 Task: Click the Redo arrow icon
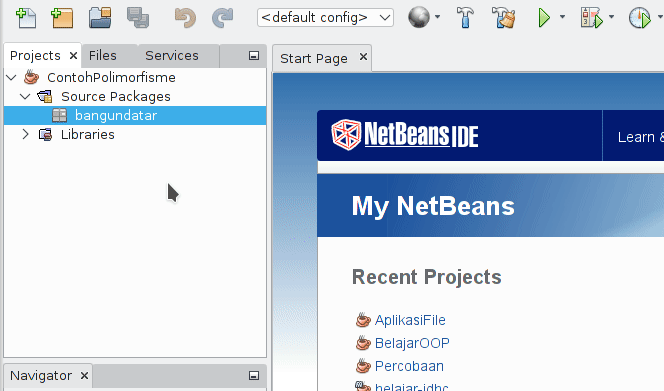(222, 18)
